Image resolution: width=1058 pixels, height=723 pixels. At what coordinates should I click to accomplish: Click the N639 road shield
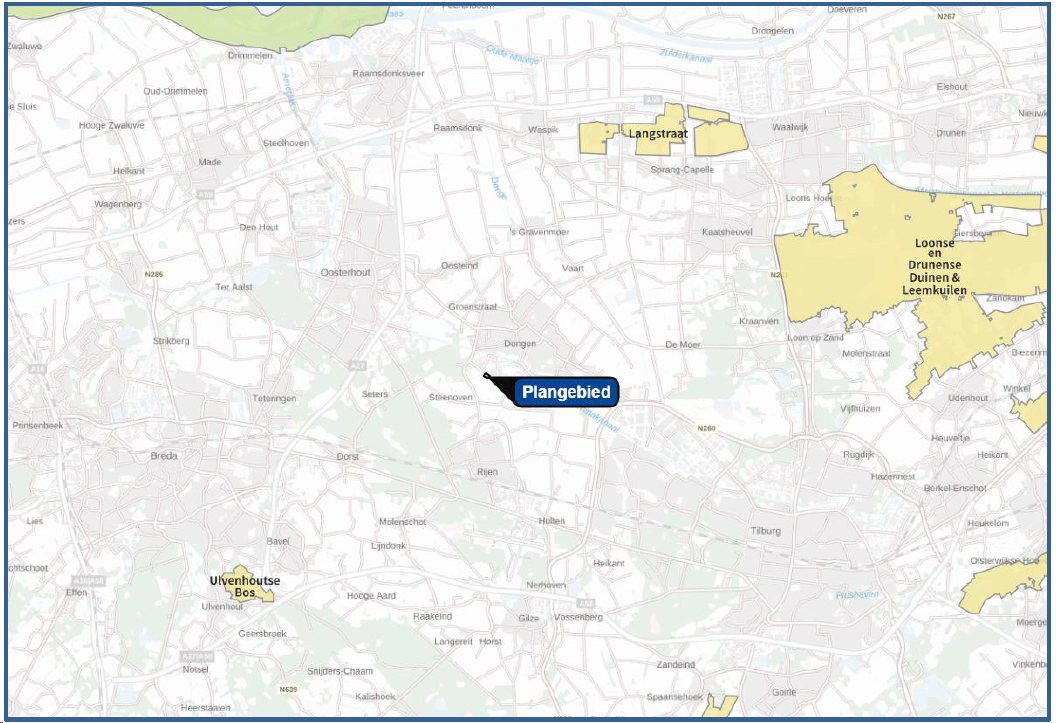click(x=288, y=689)
